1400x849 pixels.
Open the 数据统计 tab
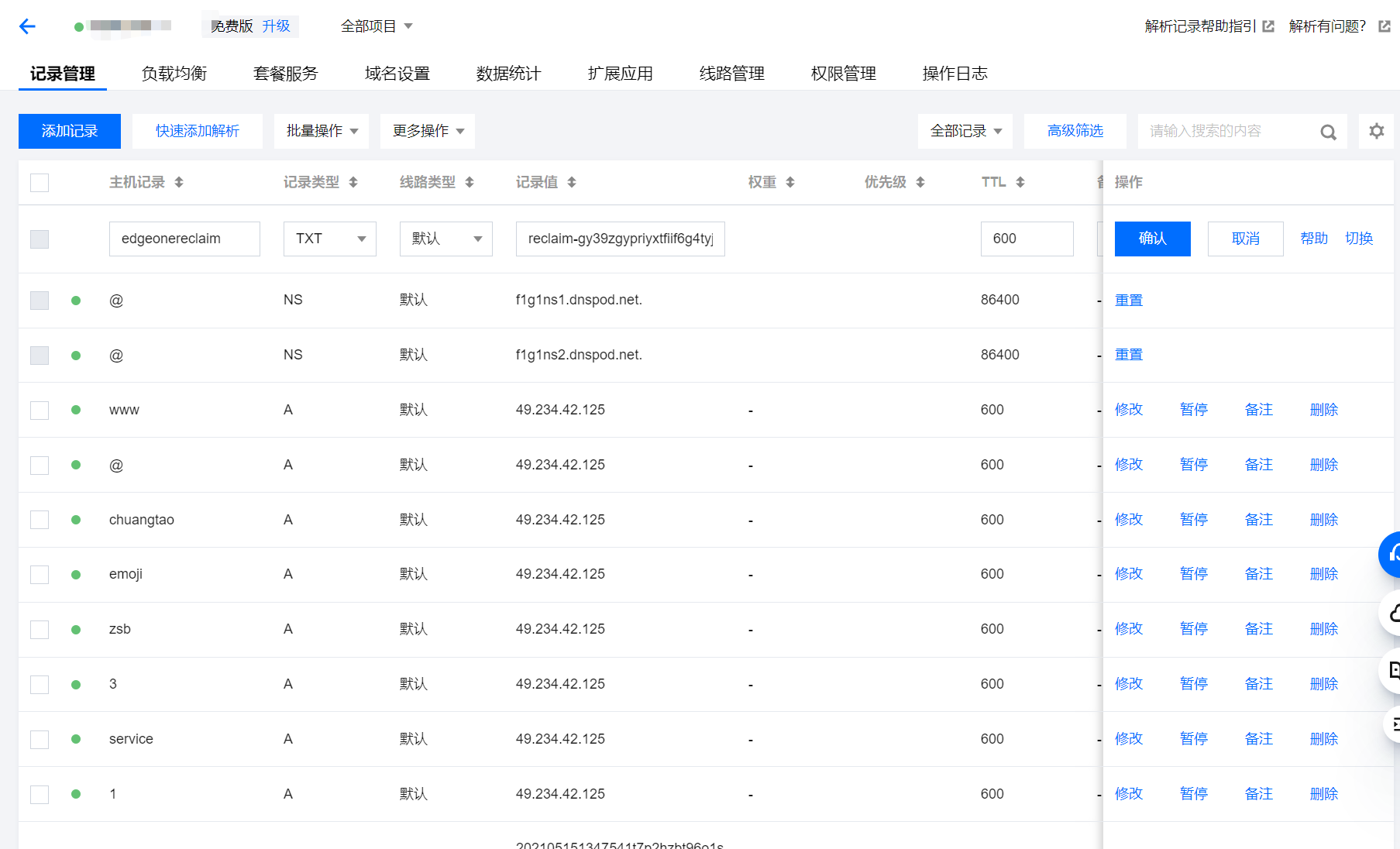(509, 74)
